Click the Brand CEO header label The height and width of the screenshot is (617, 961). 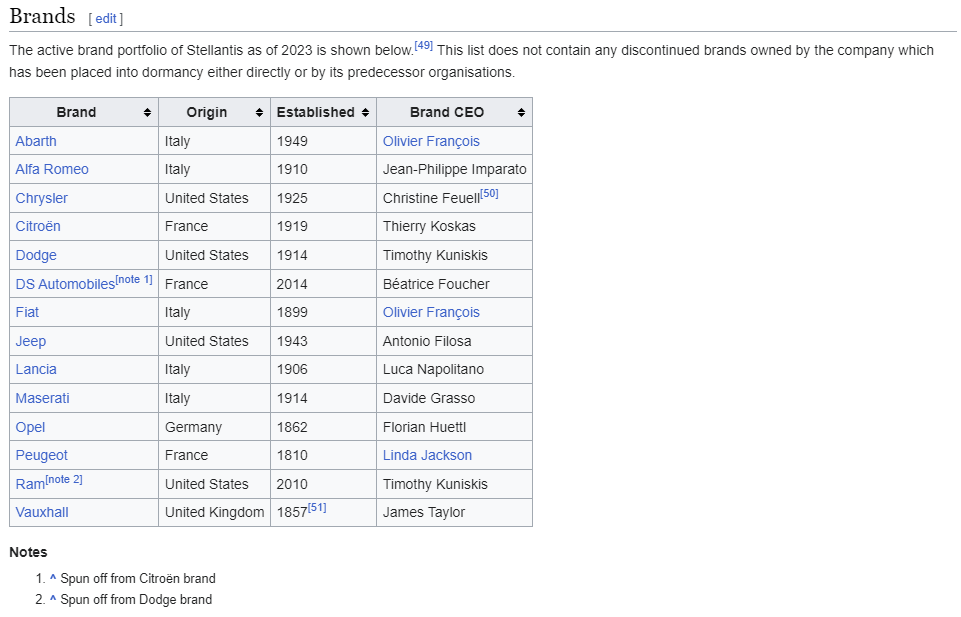coord(447,113)
